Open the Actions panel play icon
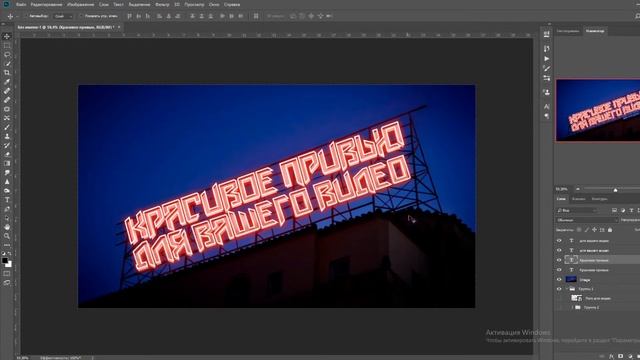 click(547, 58)
